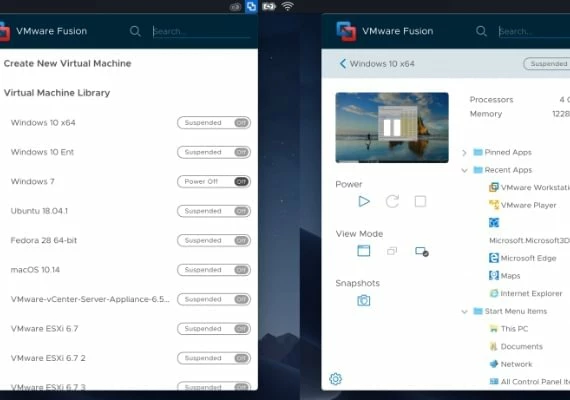
Task: Click the search magnifier in the right Fusion window
Action: (x=481, y=31)
